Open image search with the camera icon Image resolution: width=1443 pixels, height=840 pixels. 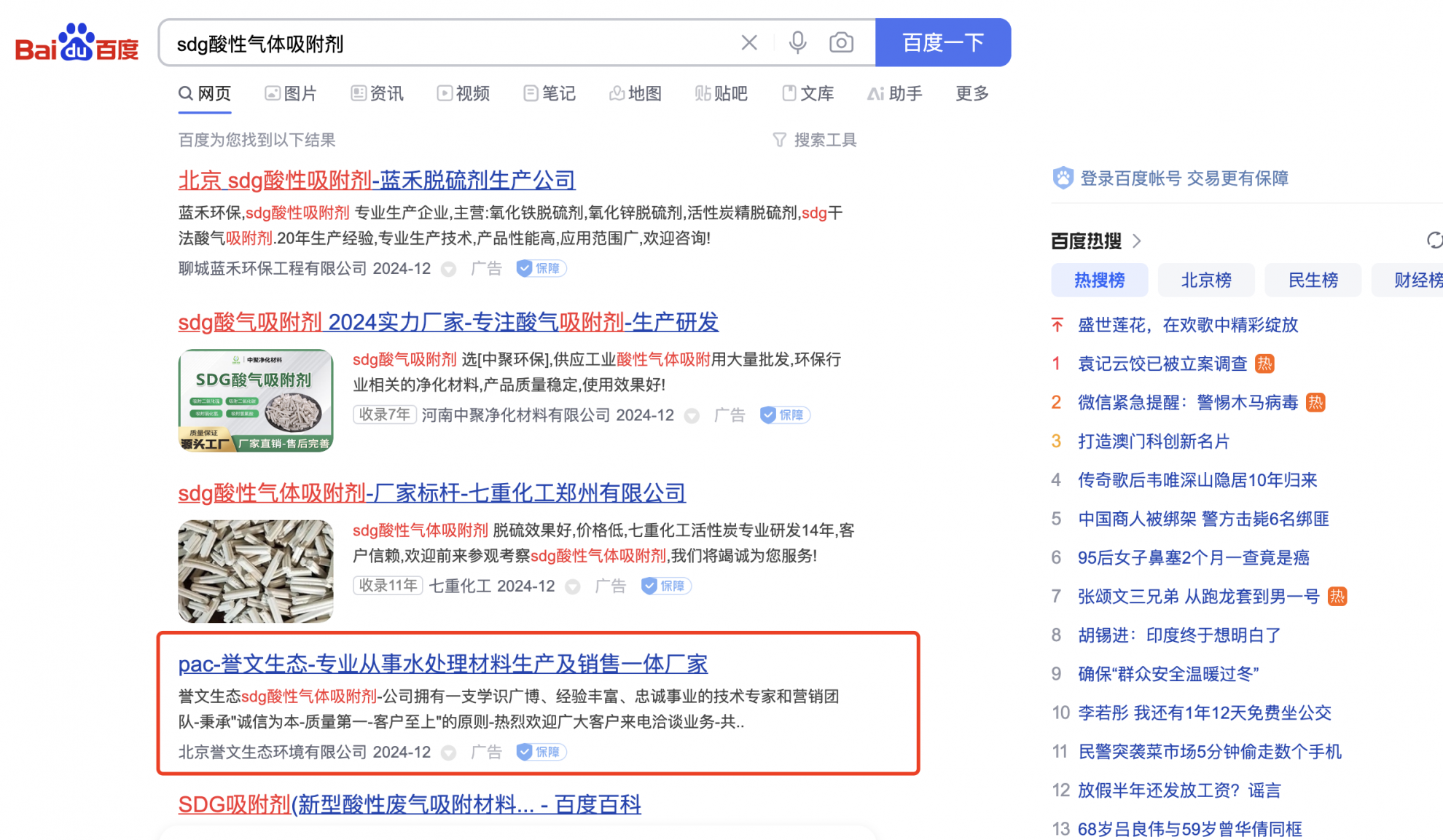coord(841,43)
